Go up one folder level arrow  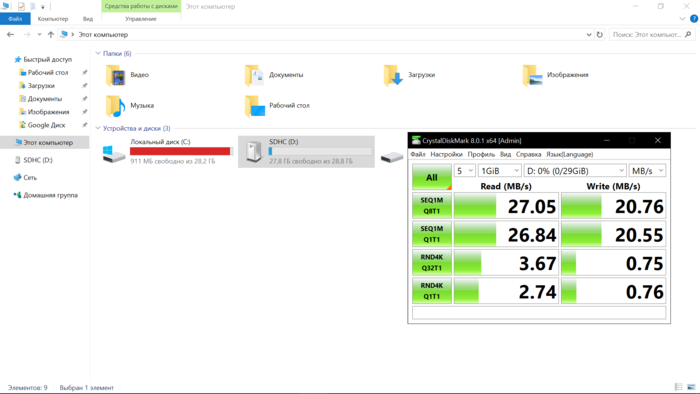pos(50,34)
